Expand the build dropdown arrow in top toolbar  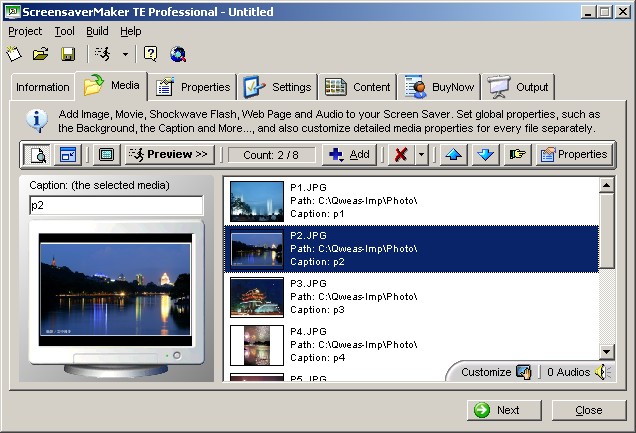tap(125, 54)
